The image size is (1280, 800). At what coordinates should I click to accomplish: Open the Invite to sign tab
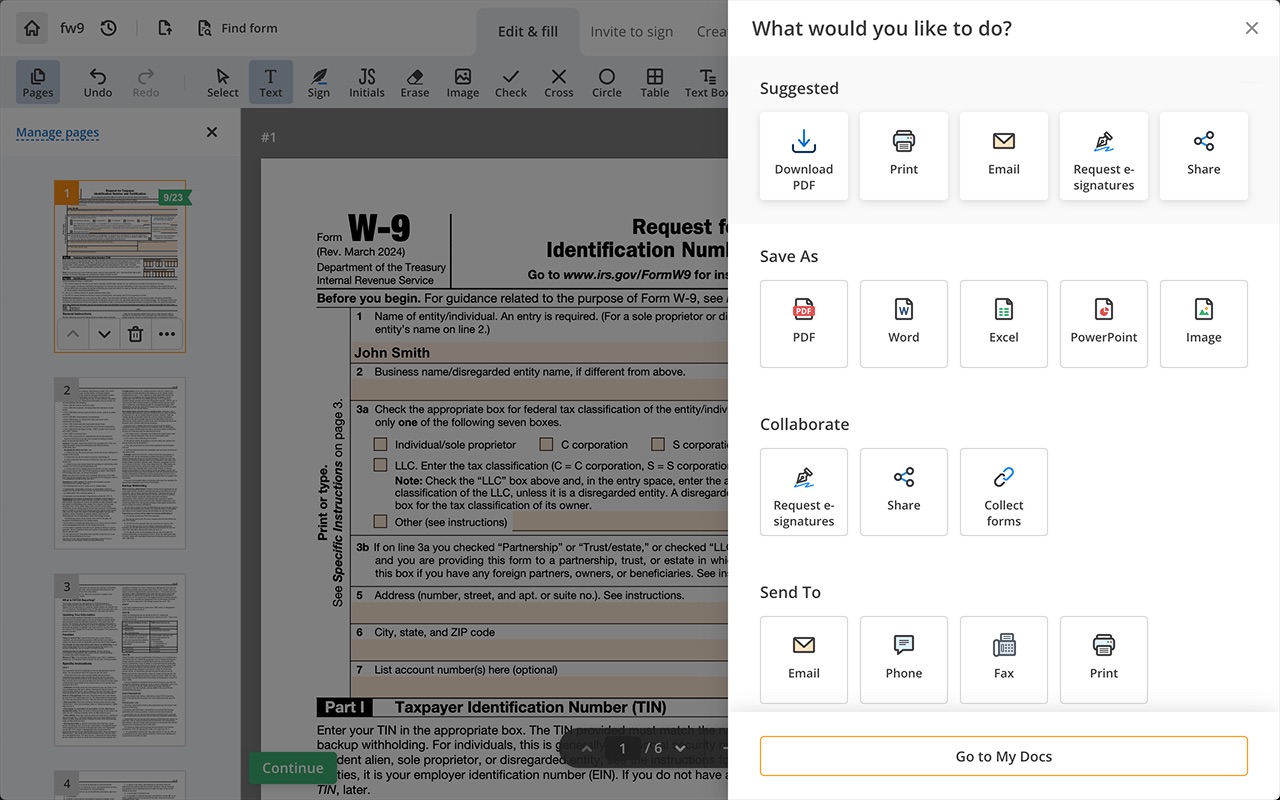click(631, 31)
